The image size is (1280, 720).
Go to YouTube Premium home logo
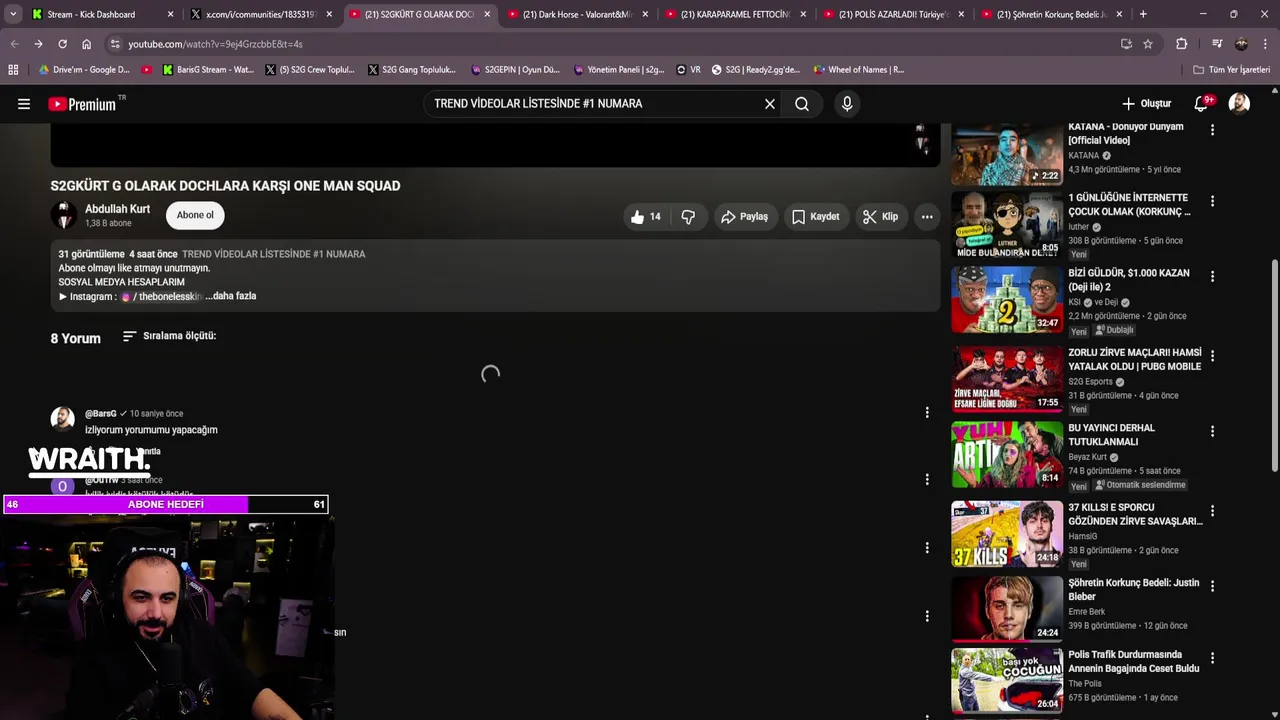click(x=83, y=104)
